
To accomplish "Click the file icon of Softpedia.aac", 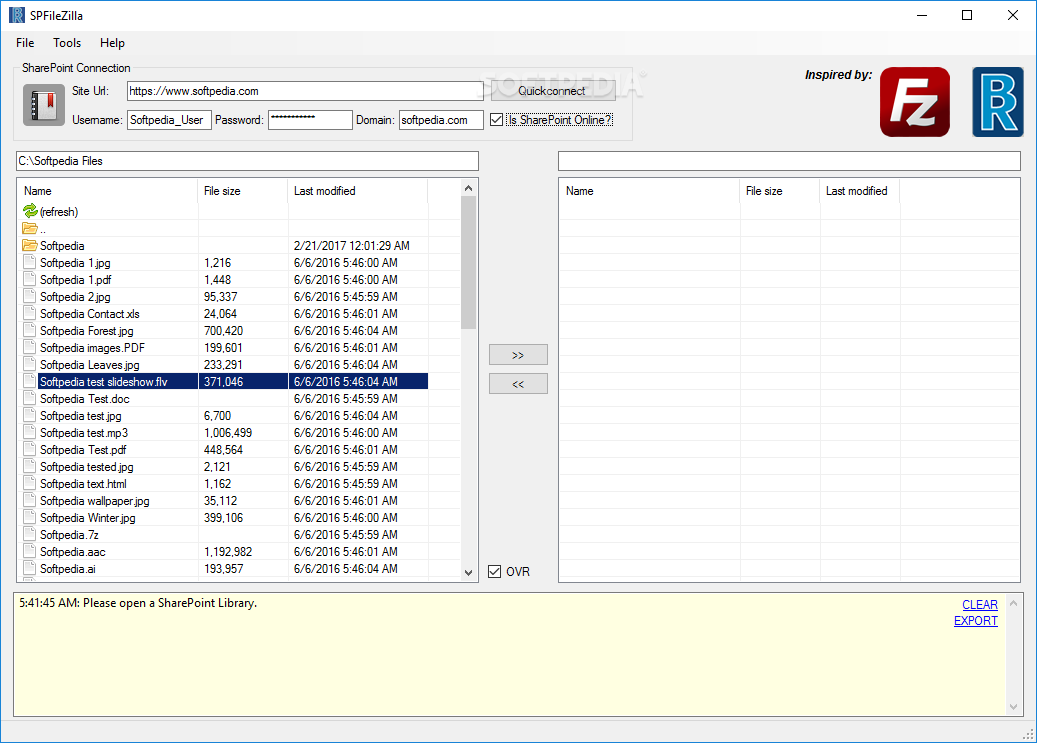I will 29,551.
